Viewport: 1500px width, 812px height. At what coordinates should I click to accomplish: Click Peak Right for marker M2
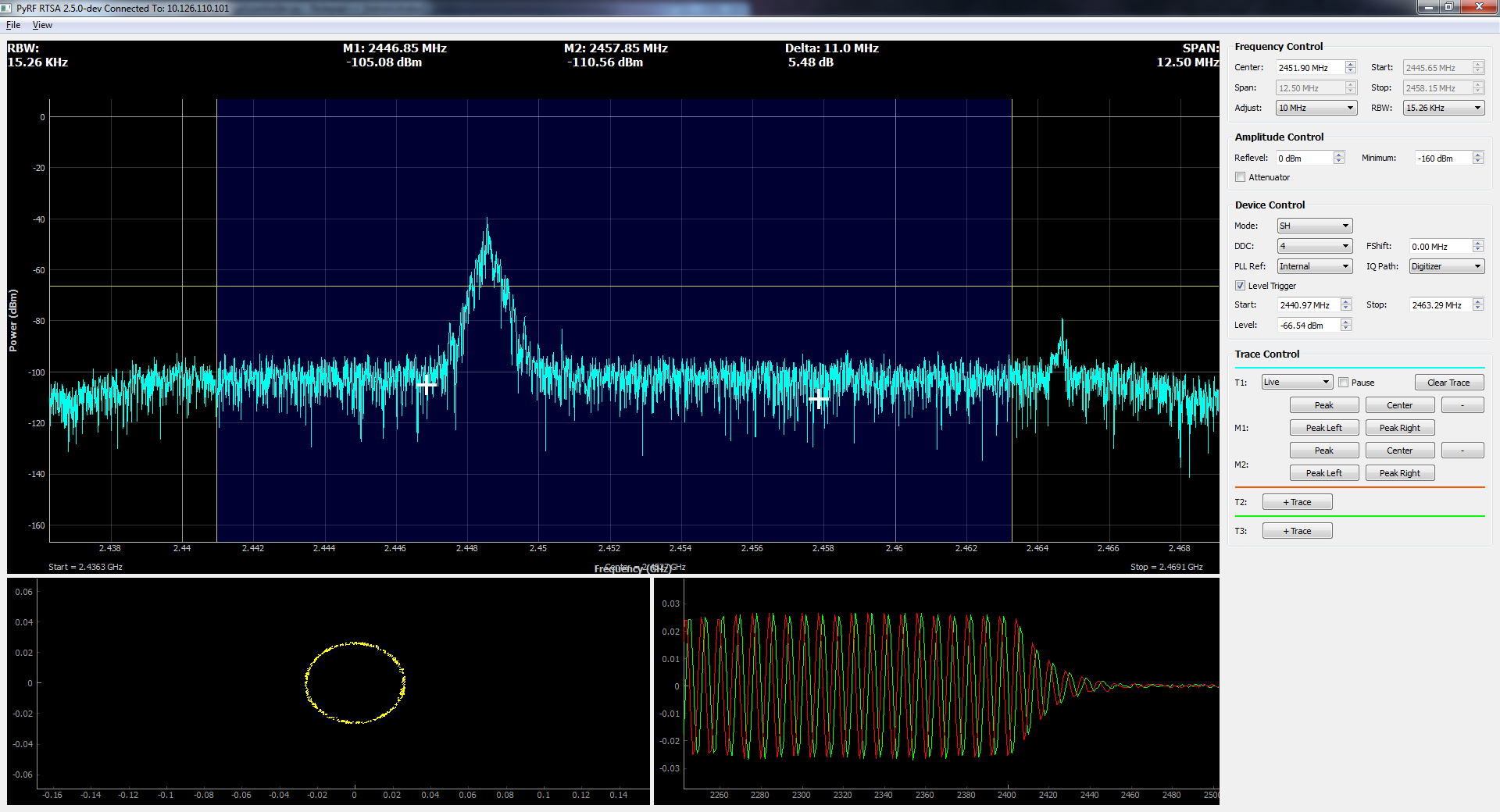pyautogui.click(x=1399, y=472)
